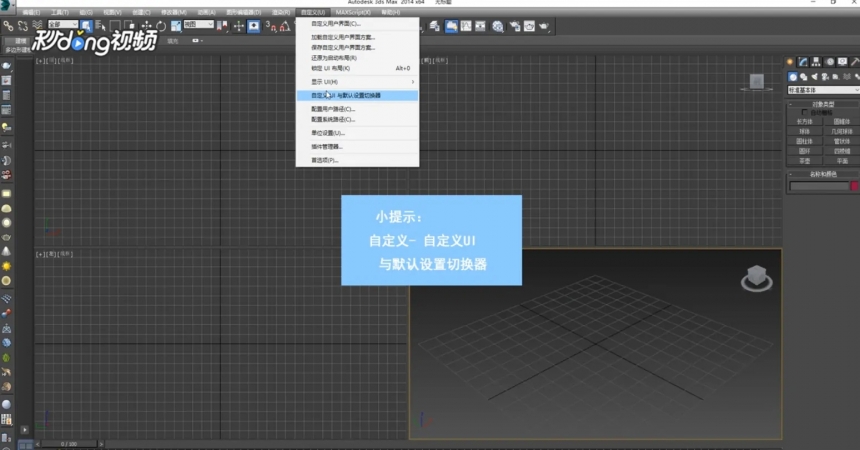Activate the Select and Rotate tool
The height and width of the screenshot is (450, 860).
pos(161,26)
